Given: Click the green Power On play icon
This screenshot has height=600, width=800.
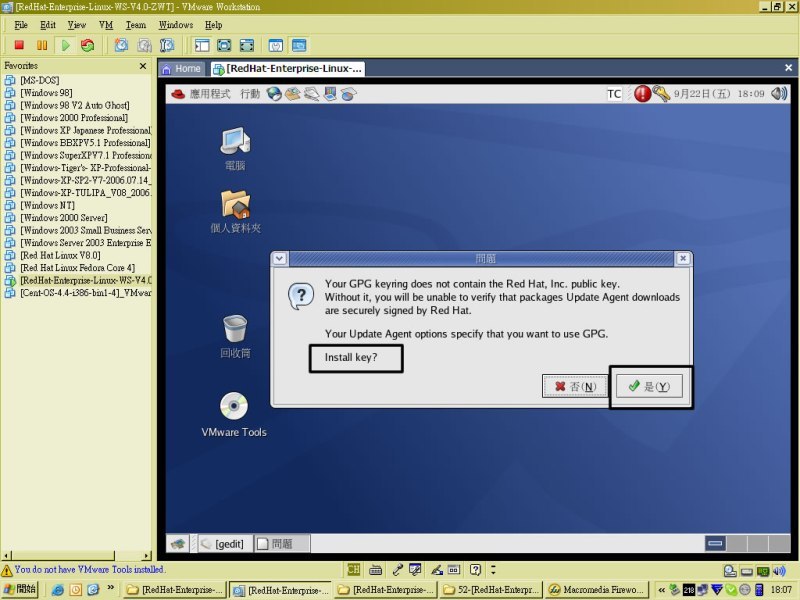Looking at the screenshot, I should [x=65, y=45].
